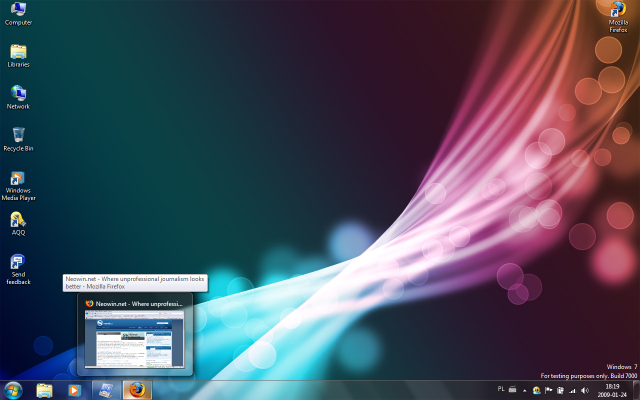Screen dimensions: 640x400
Task: Click the AQQ messenger tray icon
Action: click(537, 391)
